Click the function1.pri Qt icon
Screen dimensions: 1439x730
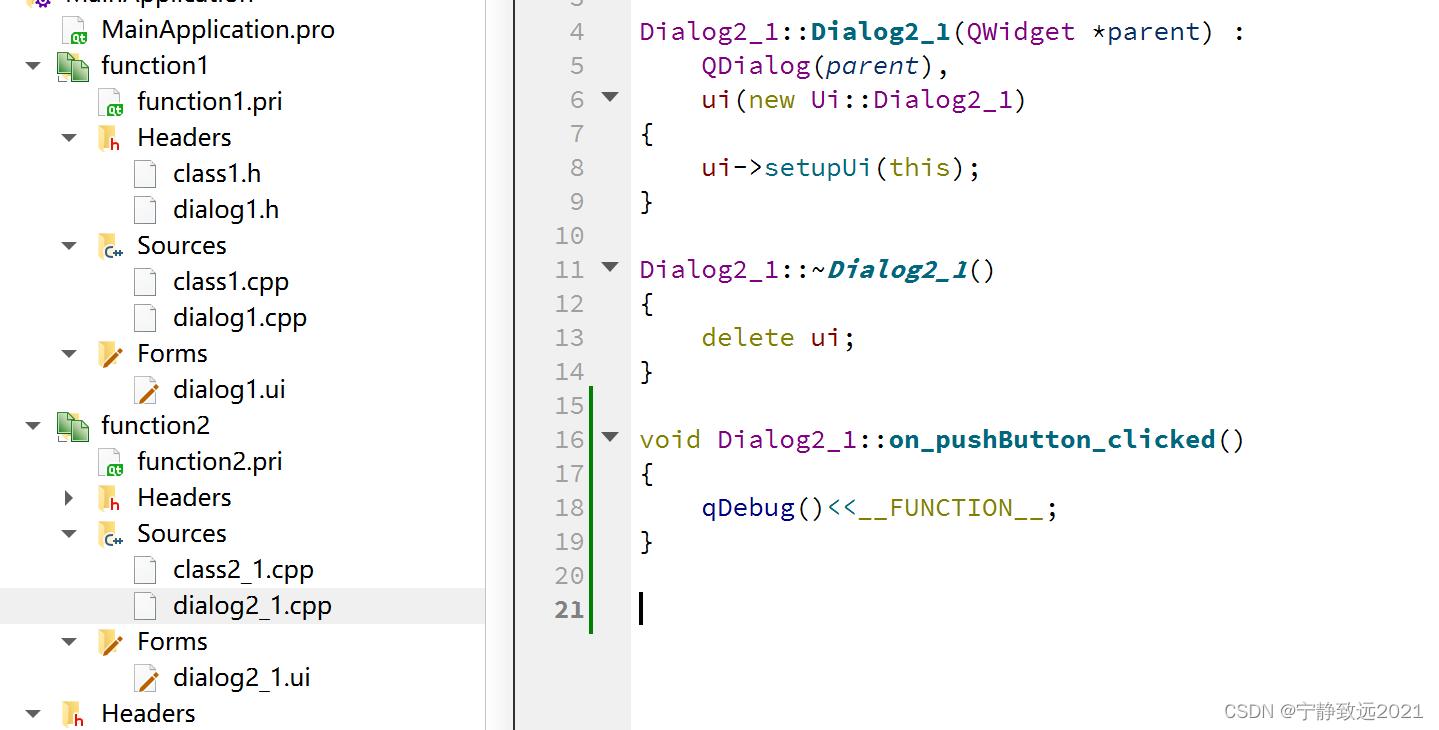click(x=112, y=102)
